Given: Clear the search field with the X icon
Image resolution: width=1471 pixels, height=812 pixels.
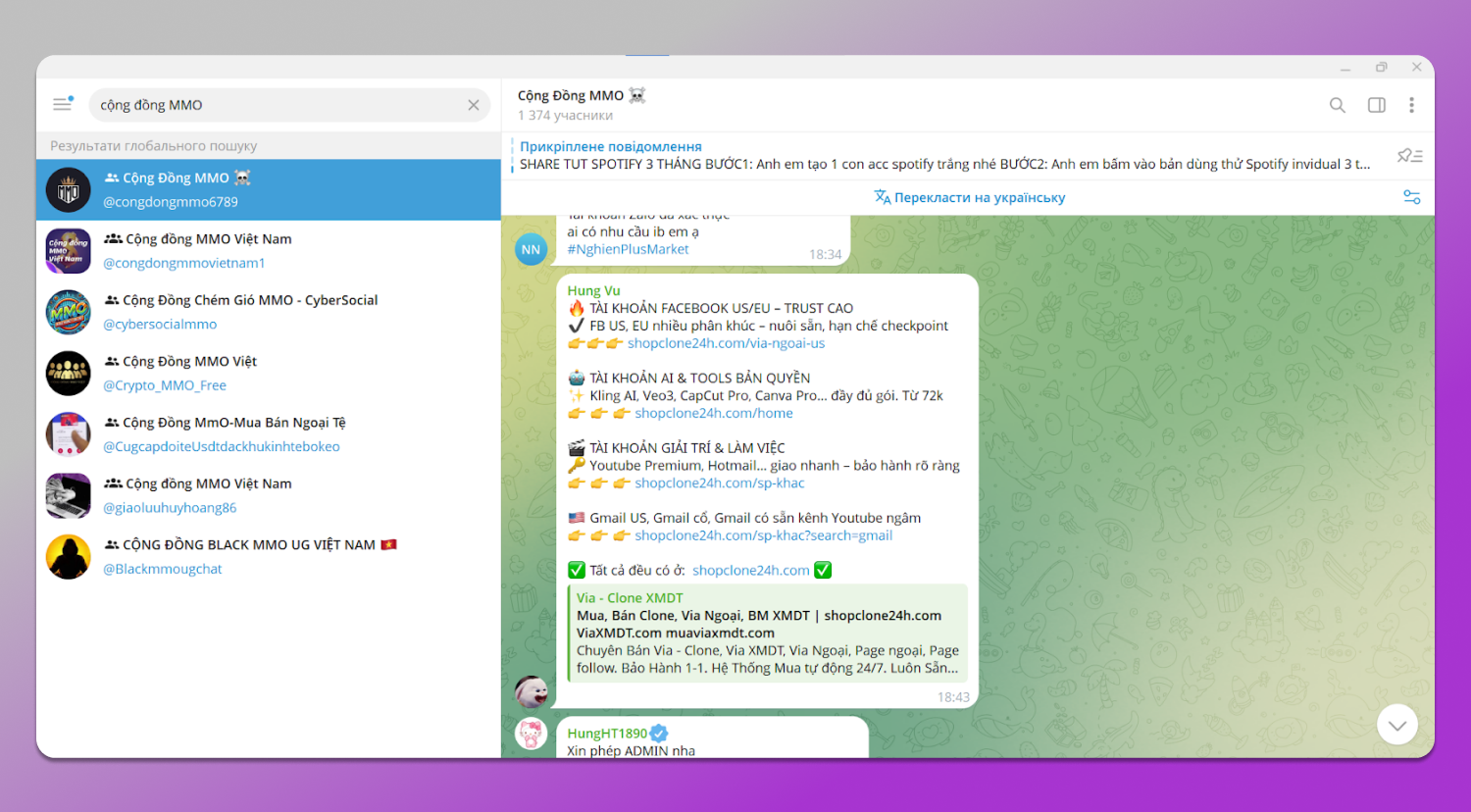Looking at the screenshot, I should pos(474,105).
